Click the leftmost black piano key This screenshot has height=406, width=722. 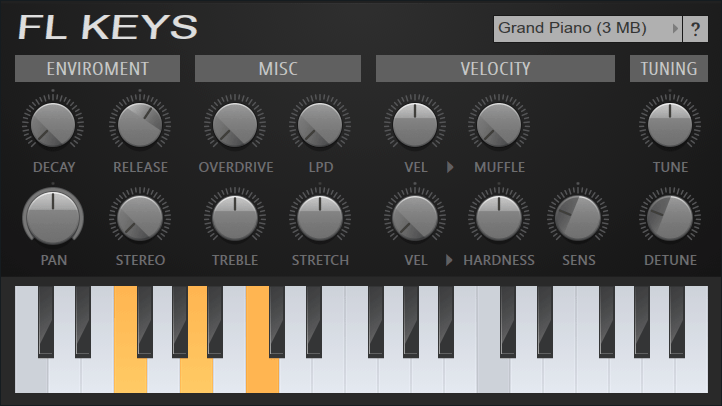click(x=46, y=321)
